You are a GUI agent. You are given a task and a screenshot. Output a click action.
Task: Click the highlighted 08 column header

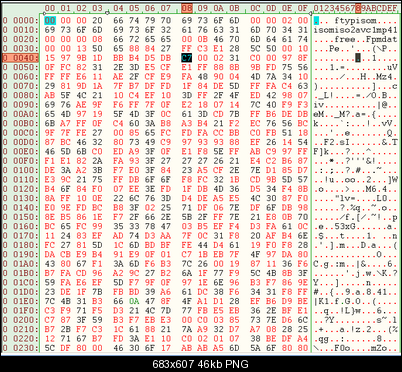point(187,8)
